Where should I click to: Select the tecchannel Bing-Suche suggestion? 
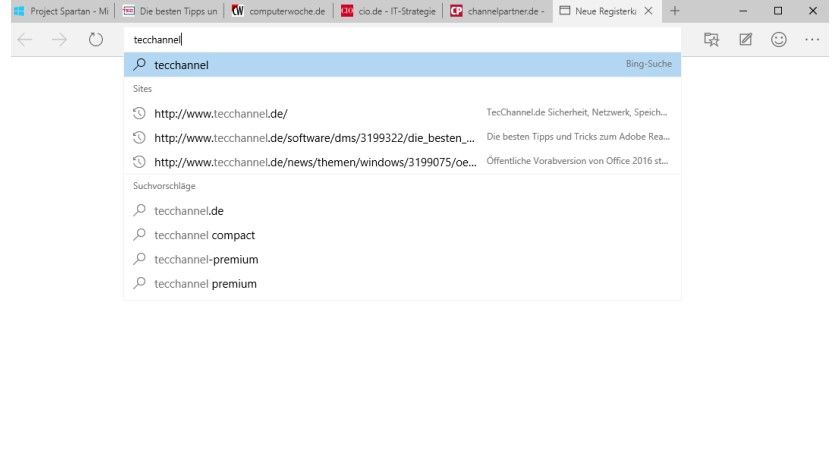pyautogui.click(x=402, y=65)
